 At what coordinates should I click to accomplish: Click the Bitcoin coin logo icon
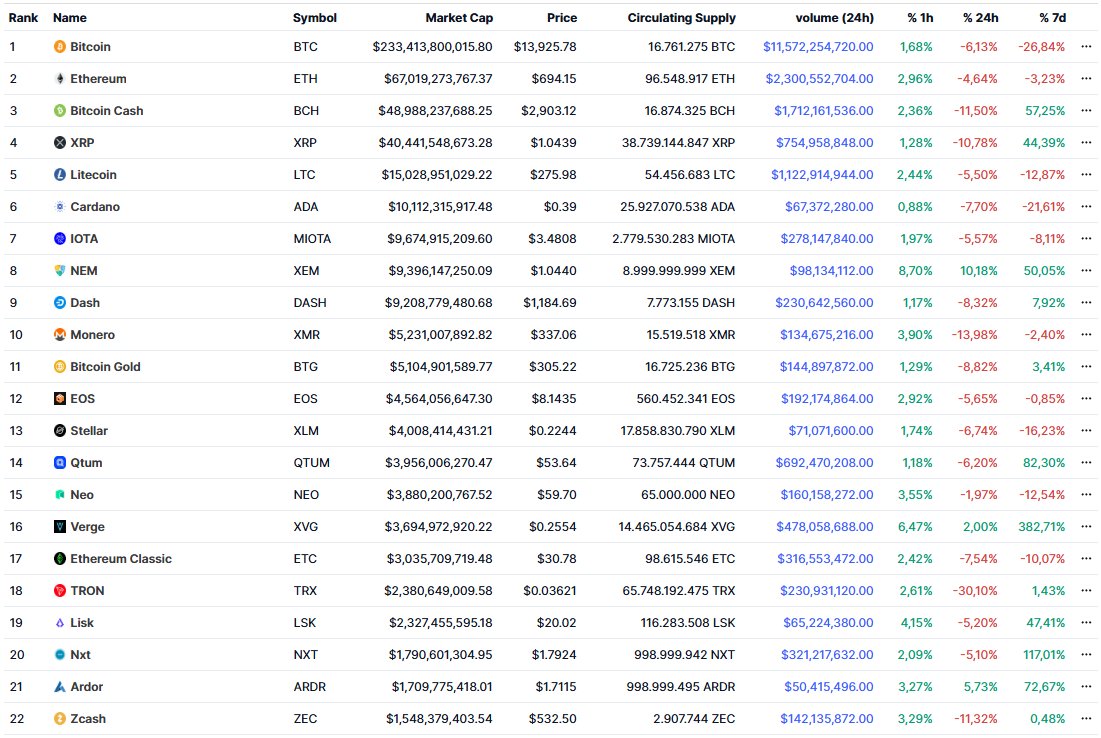pos(60,46)
